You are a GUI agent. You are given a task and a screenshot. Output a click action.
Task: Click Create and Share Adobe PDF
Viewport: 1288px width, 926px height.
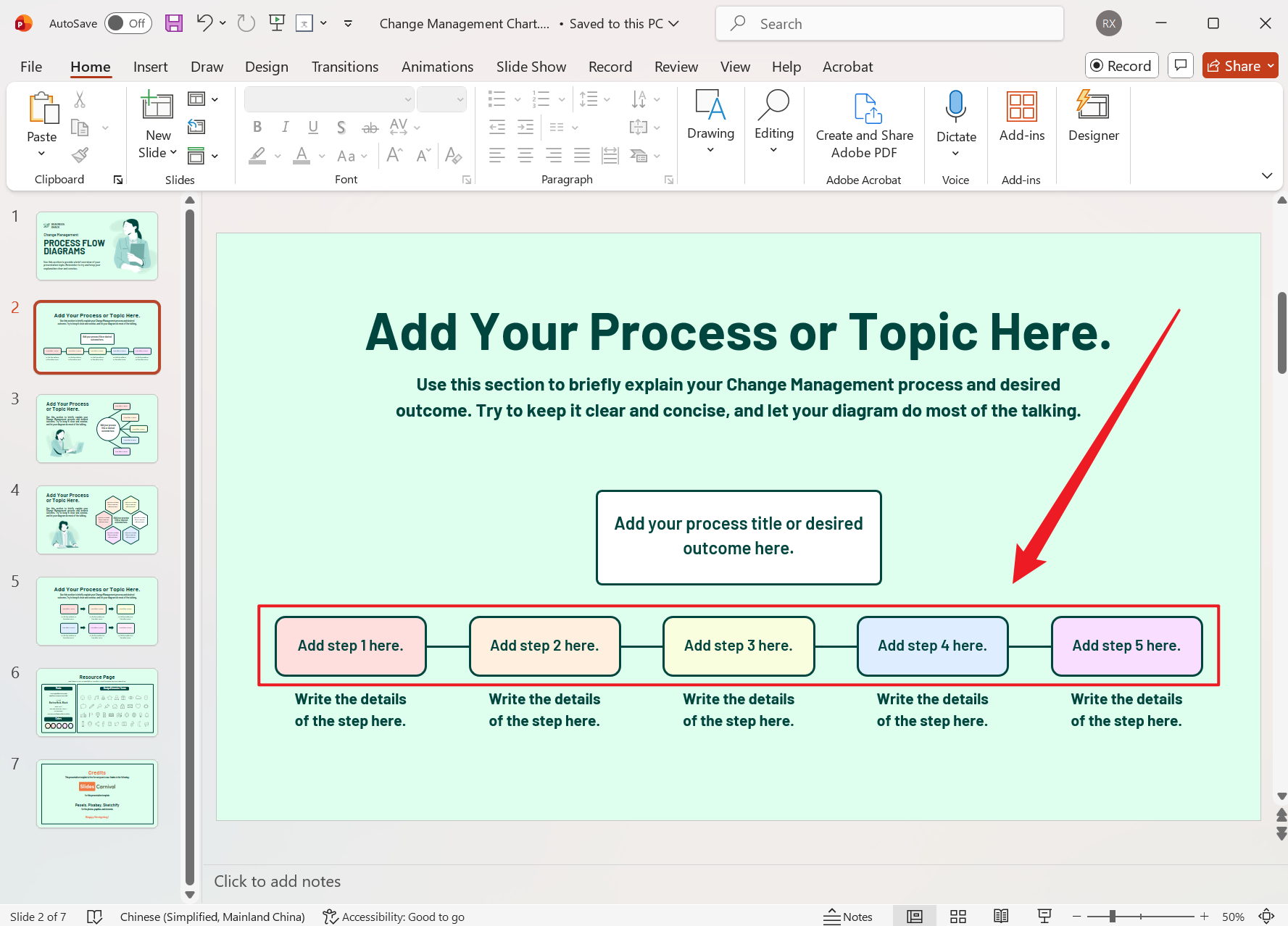click(x=864, y=125)
